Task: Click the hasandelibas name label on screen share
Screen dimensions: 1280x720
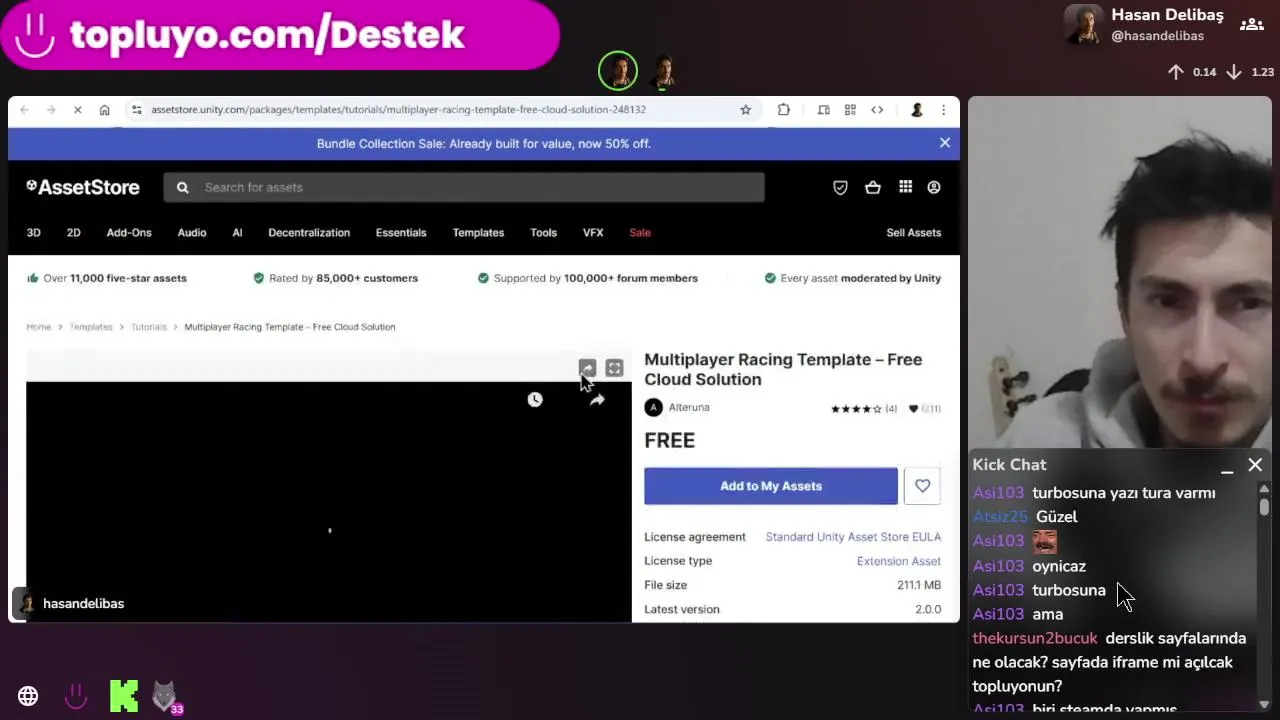Action: pos(83,604)
